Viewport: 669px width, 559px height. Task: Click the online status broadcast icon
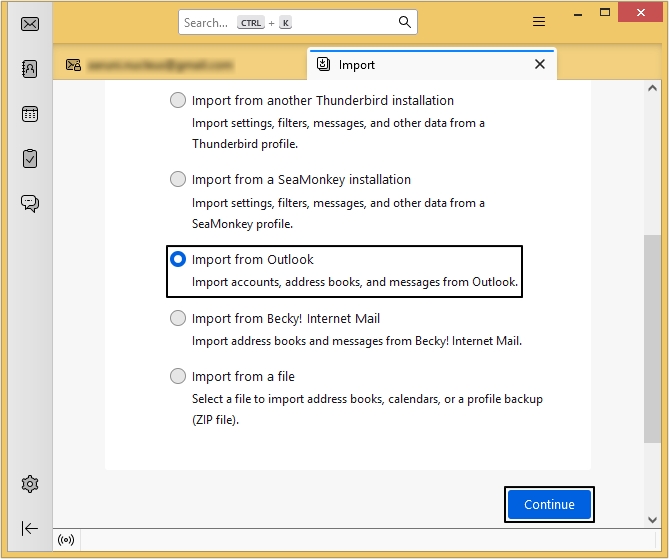point(66,540)
